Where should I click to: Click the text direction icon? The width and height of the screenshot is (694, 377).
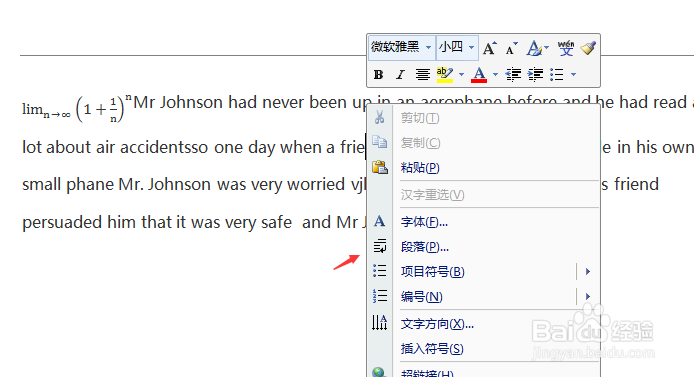pos(379,323)
